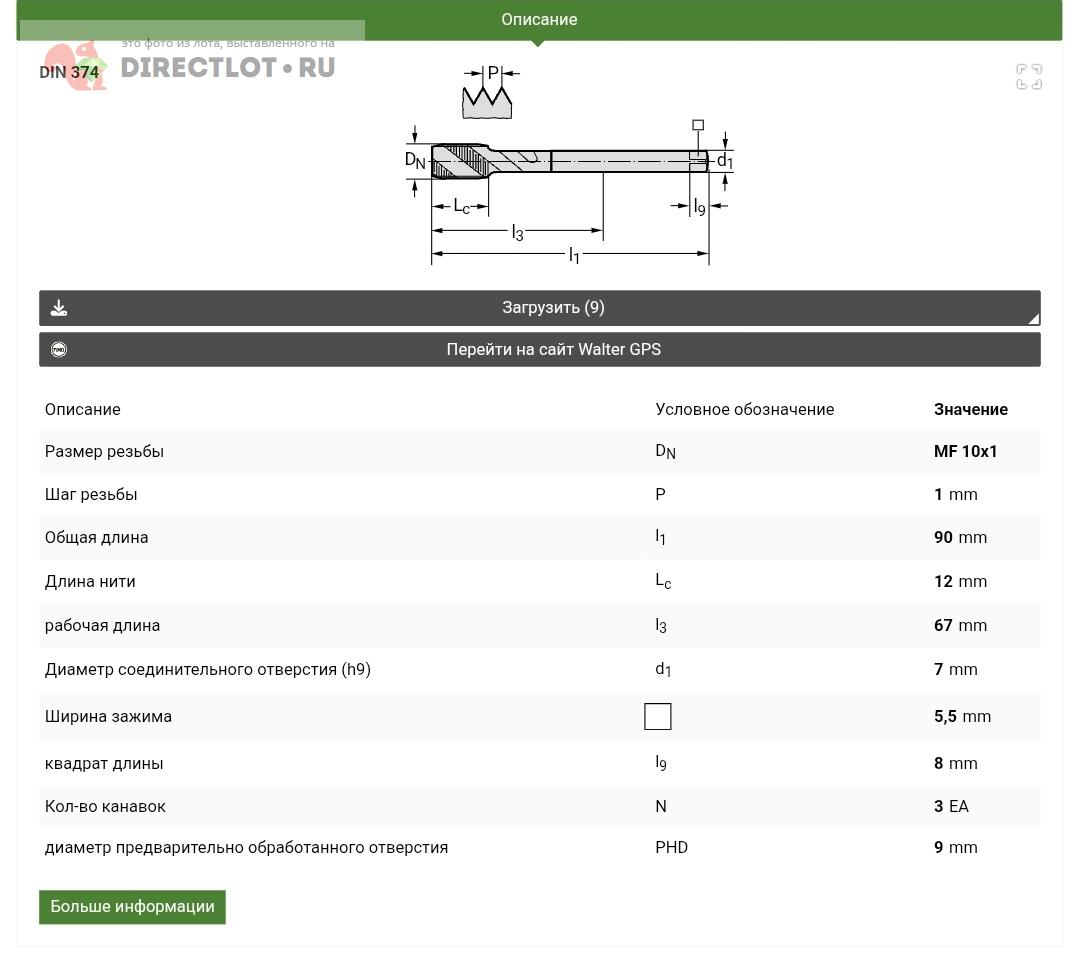Click the Условное обозначение column header

pos(744,409)
